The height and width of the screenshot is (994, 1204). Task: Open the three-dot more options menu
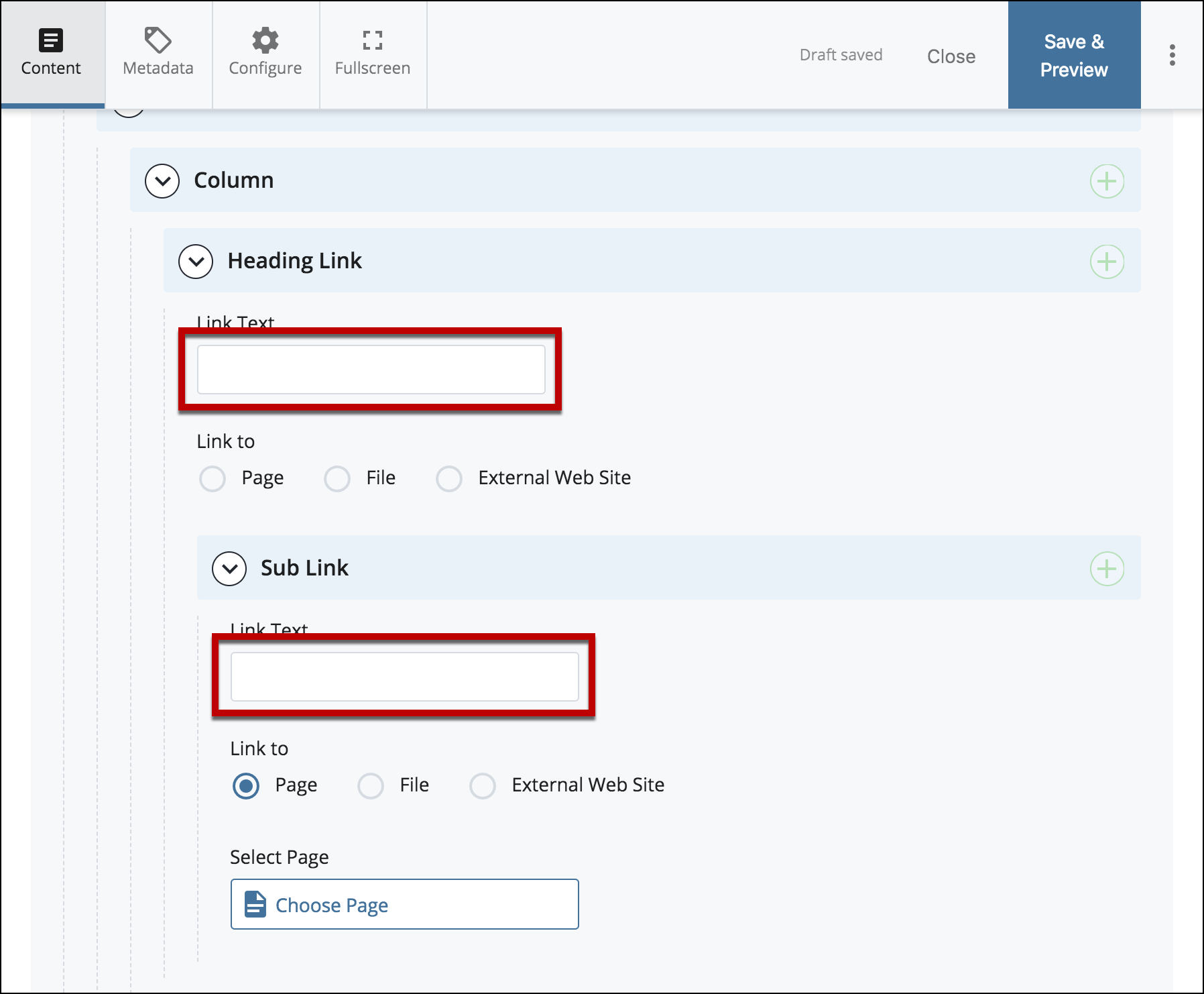click(1172, 55)
